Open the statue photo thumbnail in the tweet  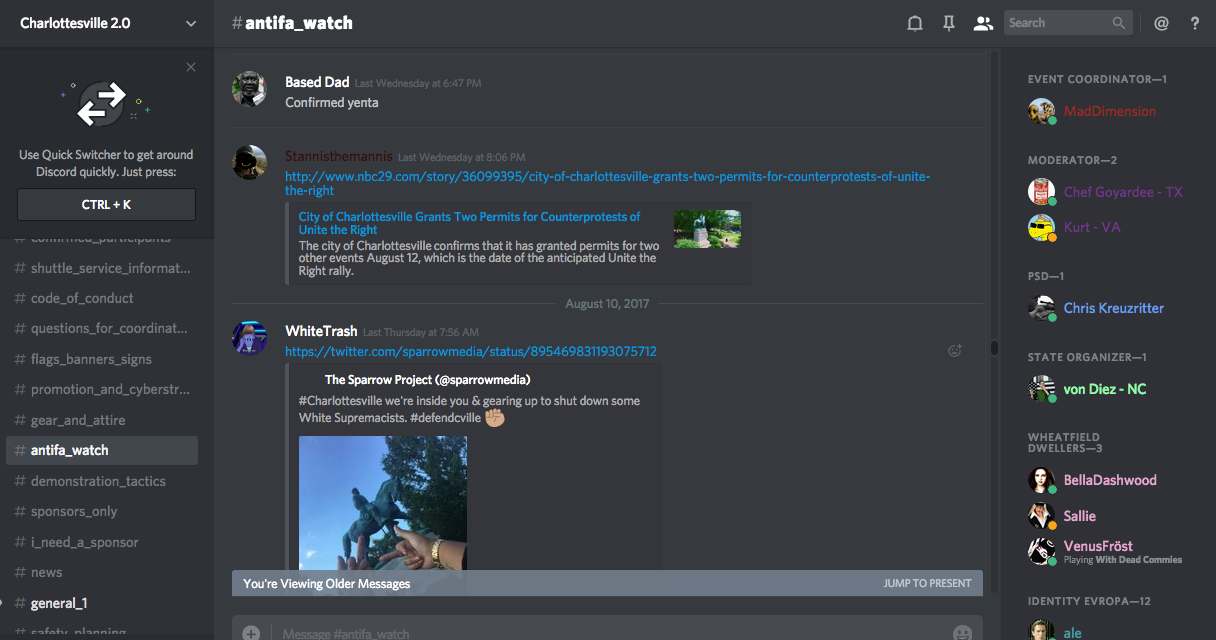coord(383,502)
